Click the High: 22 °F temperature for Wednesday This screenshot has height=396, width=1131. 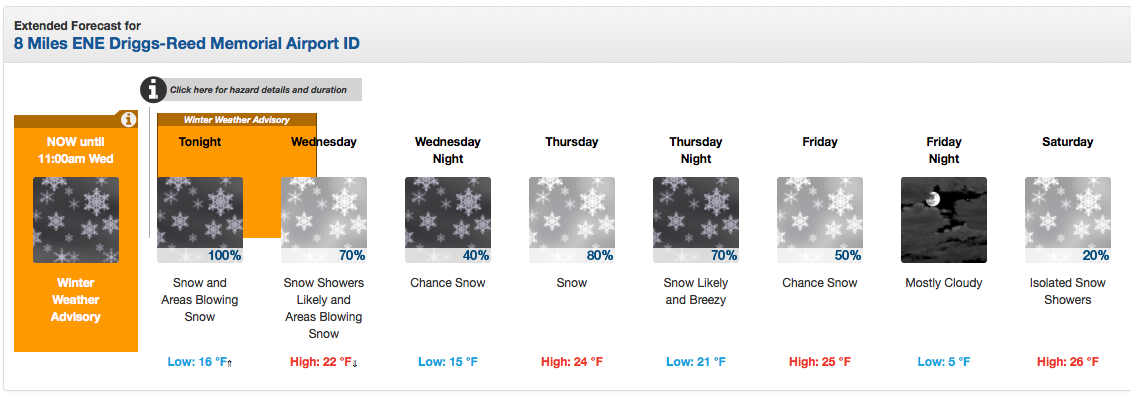[324, 361]
